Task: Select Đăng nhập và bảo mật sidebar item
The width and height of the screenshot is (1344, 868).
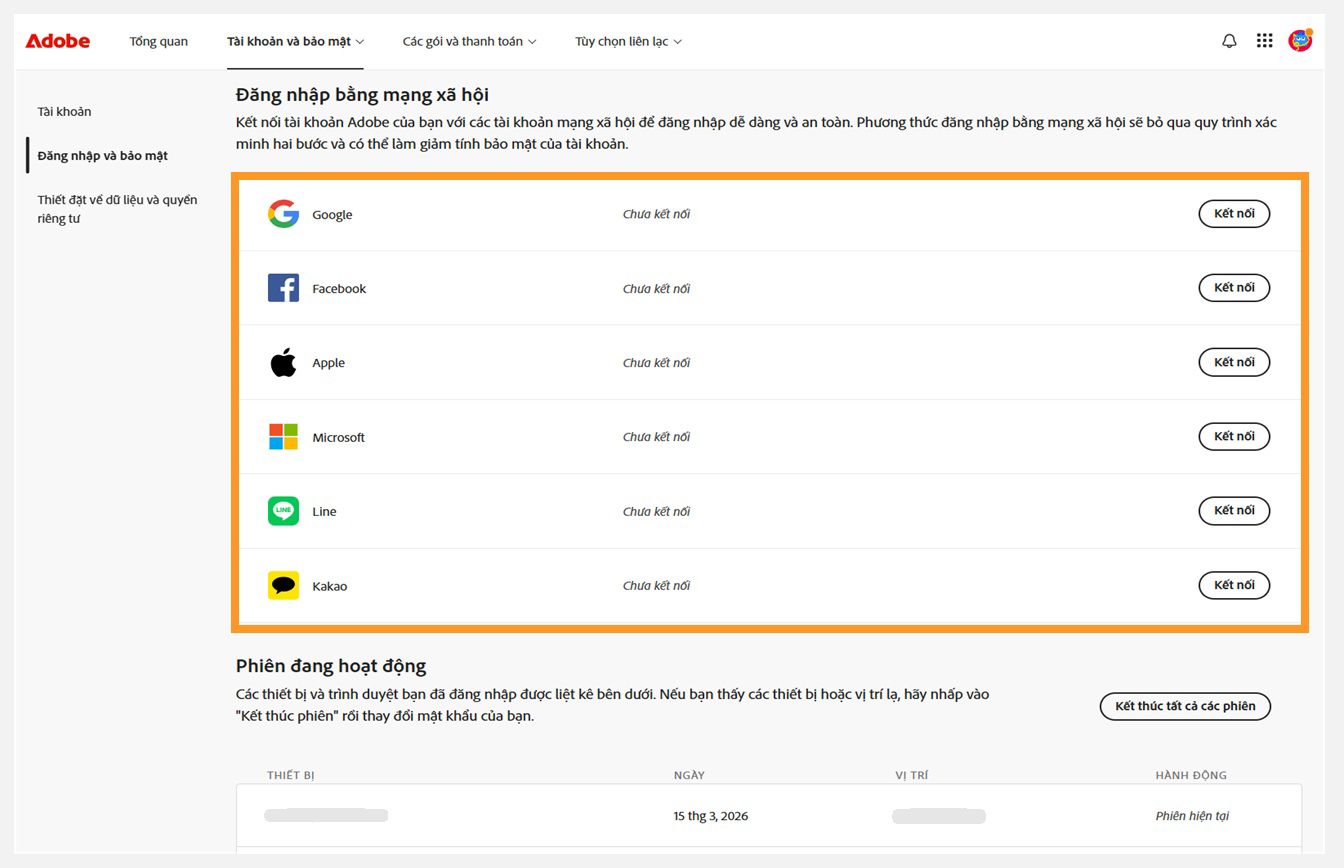Action: pos(102,156)
